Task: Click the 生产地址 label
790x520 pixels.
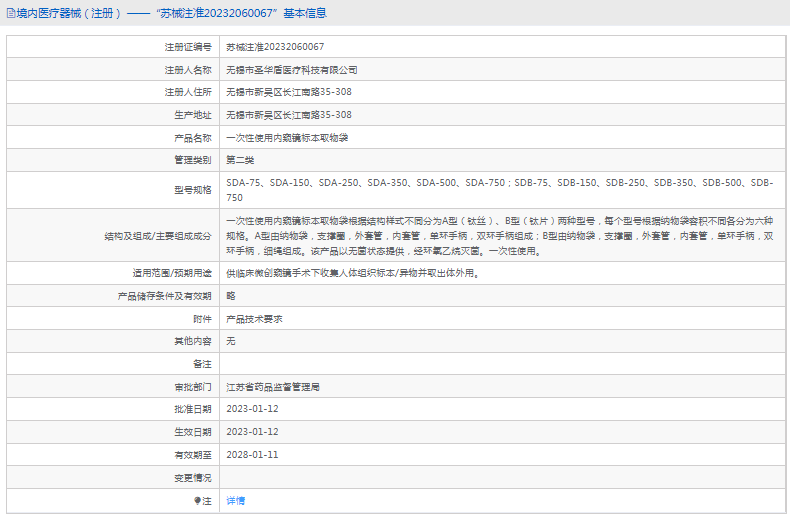Action: [x=193, y=115]
